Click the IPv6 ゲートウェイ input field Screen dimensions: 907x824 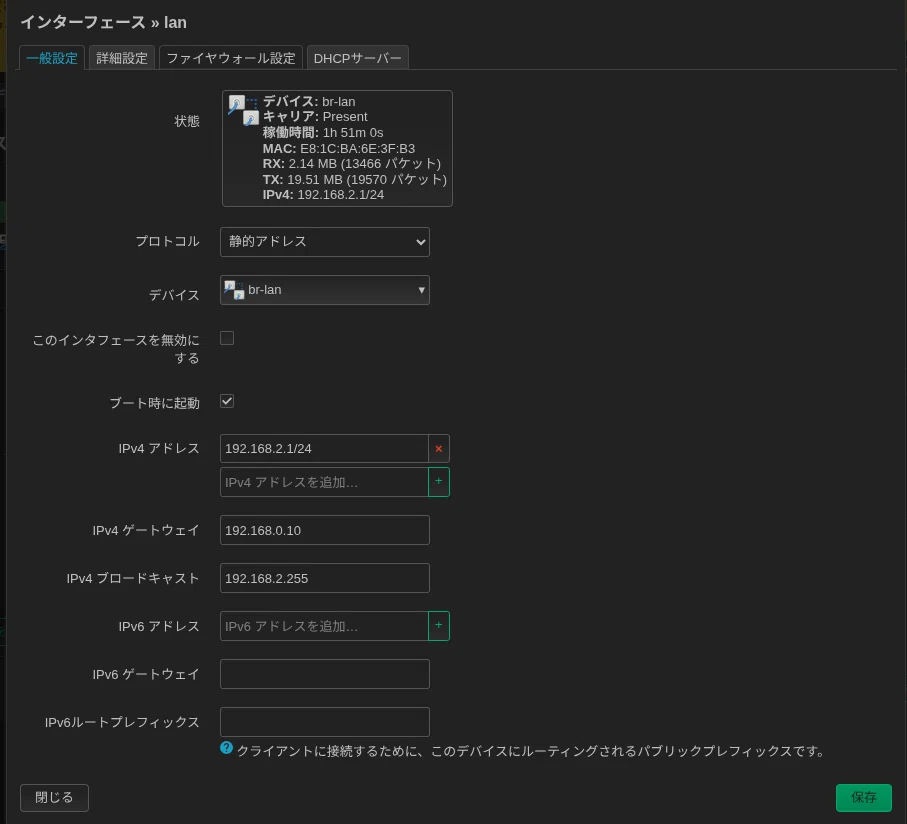[x=325, y=674]
